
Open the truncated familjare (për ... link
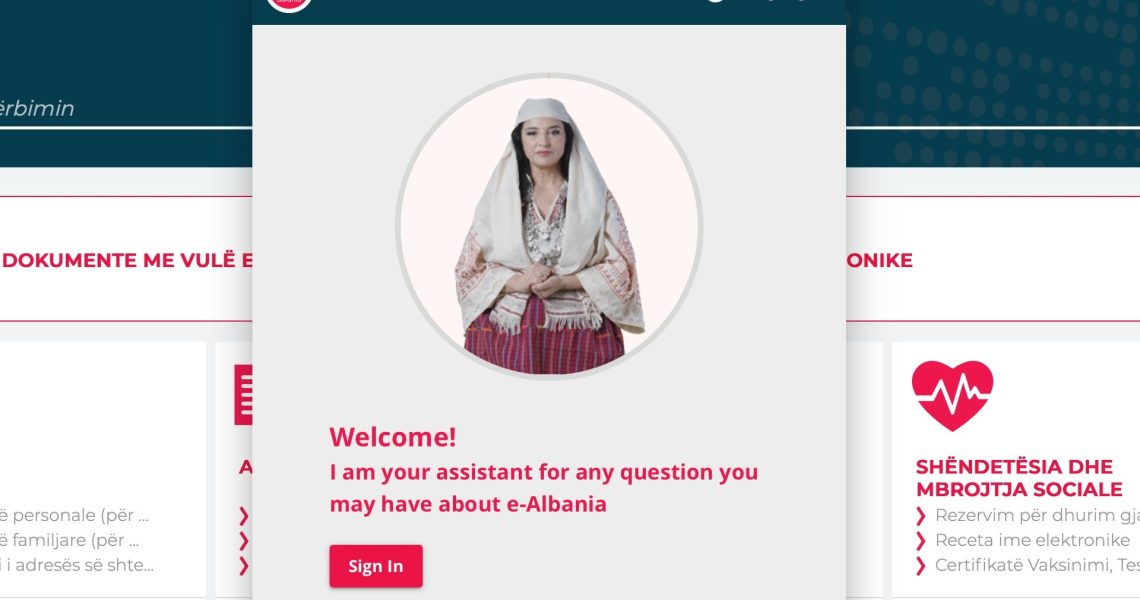[70, 540]
